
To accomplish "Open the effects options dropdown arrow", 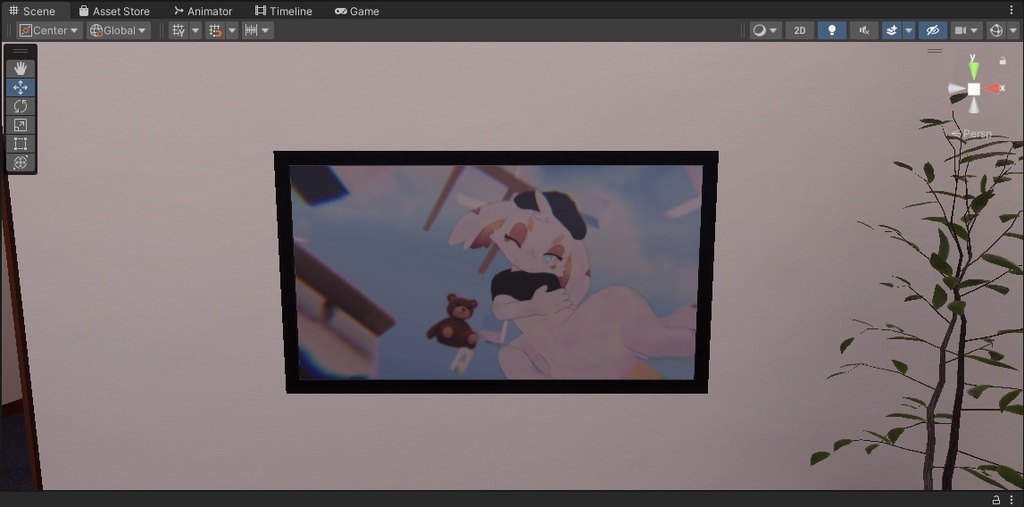I will pyautogui.click(x=908, y=30).
